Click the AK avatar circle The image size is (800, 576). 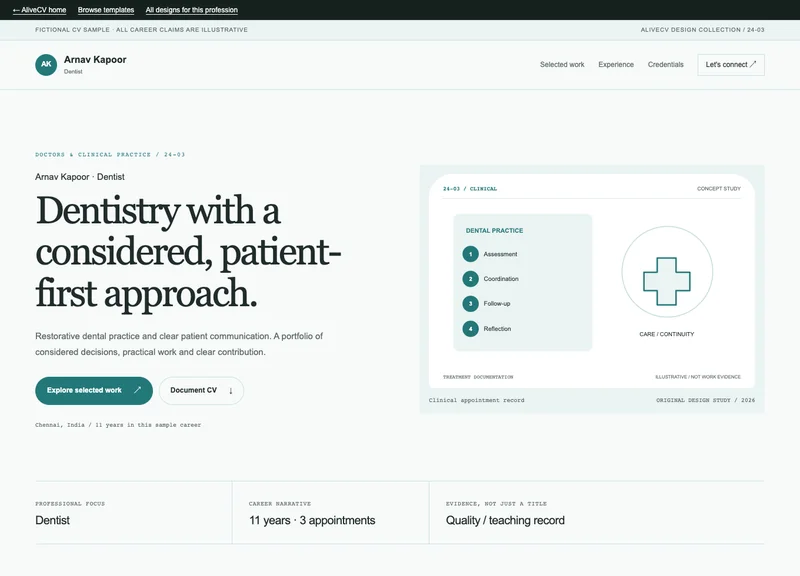[46, 65]
